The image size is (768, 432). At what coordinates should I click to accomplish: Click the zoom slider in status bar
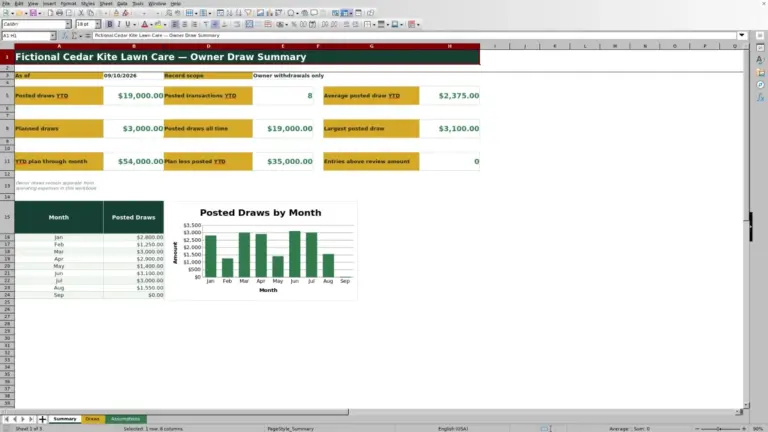720,429
